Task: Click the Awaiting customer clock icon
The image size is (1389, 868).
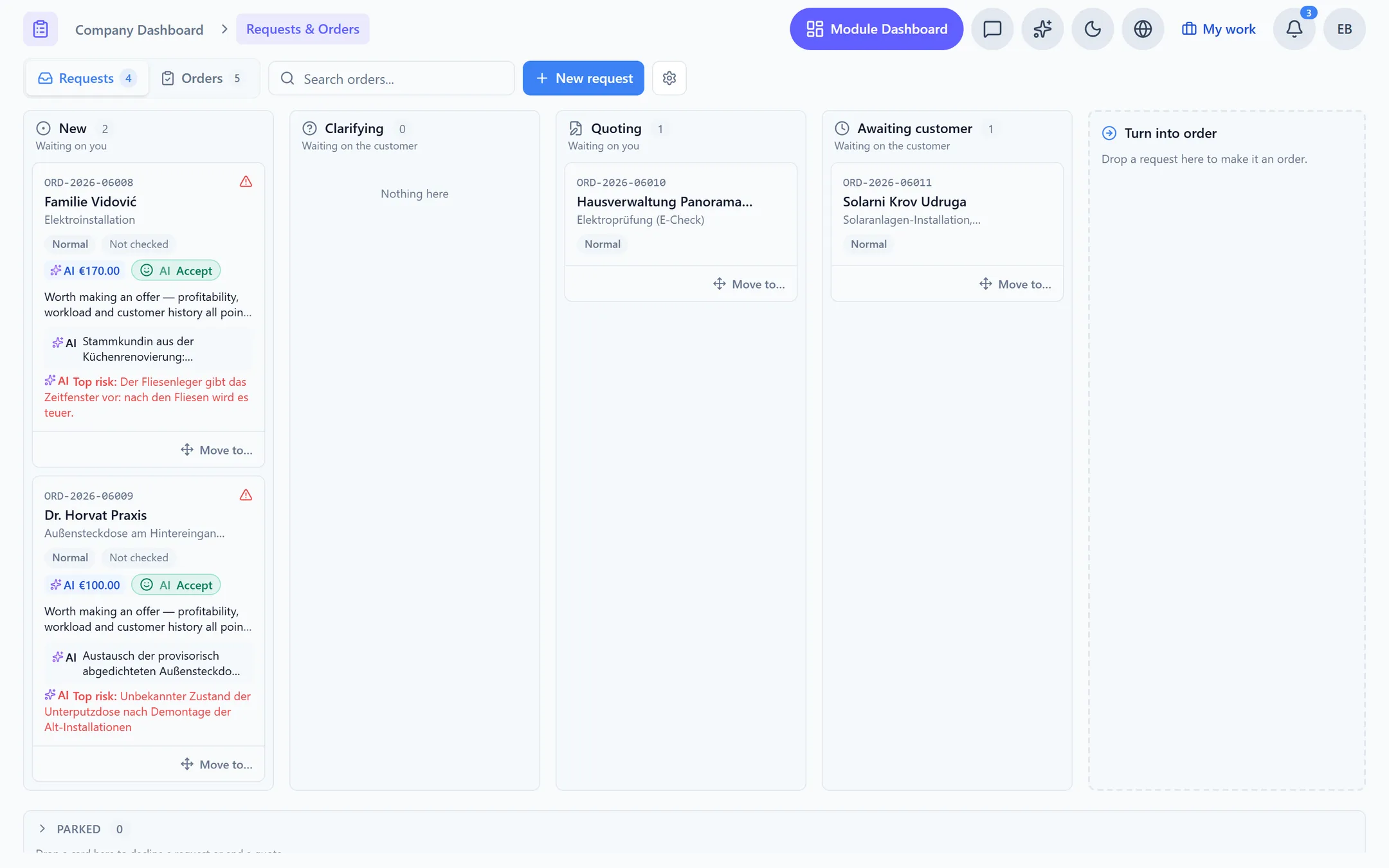Action: click(x=842, y=129)
